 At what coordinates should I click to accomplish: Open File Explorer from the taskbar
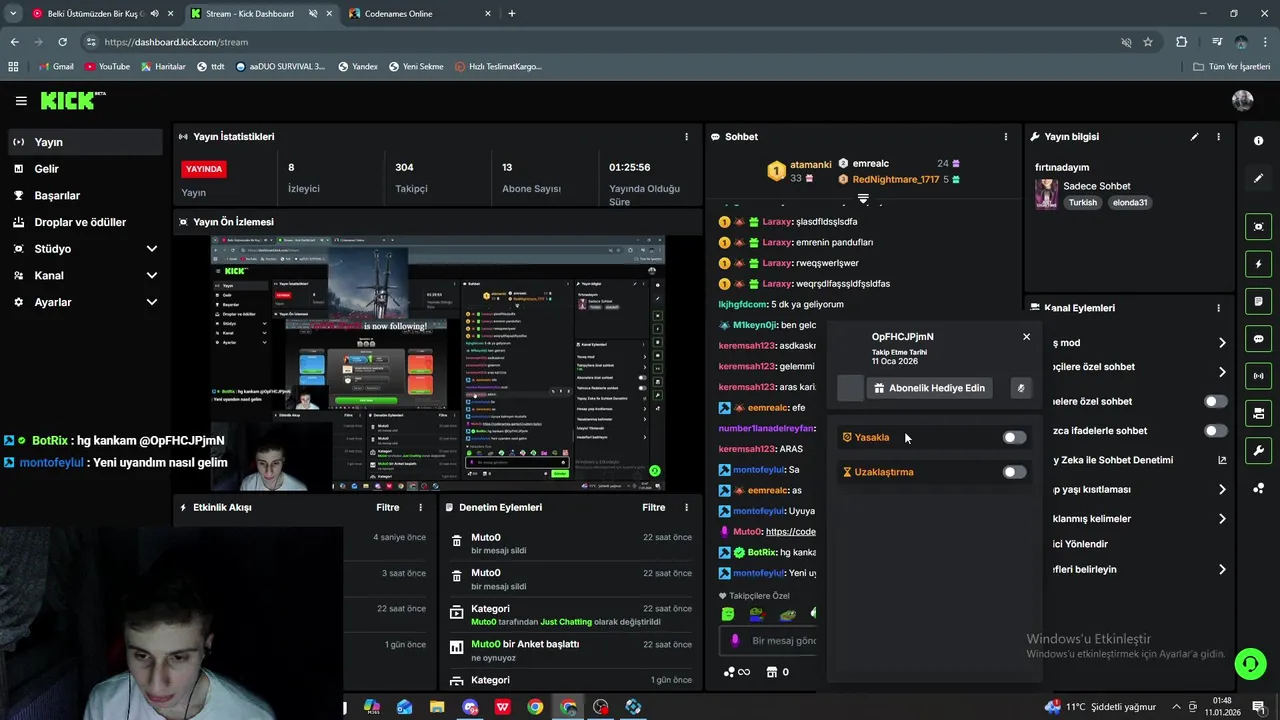437,707
